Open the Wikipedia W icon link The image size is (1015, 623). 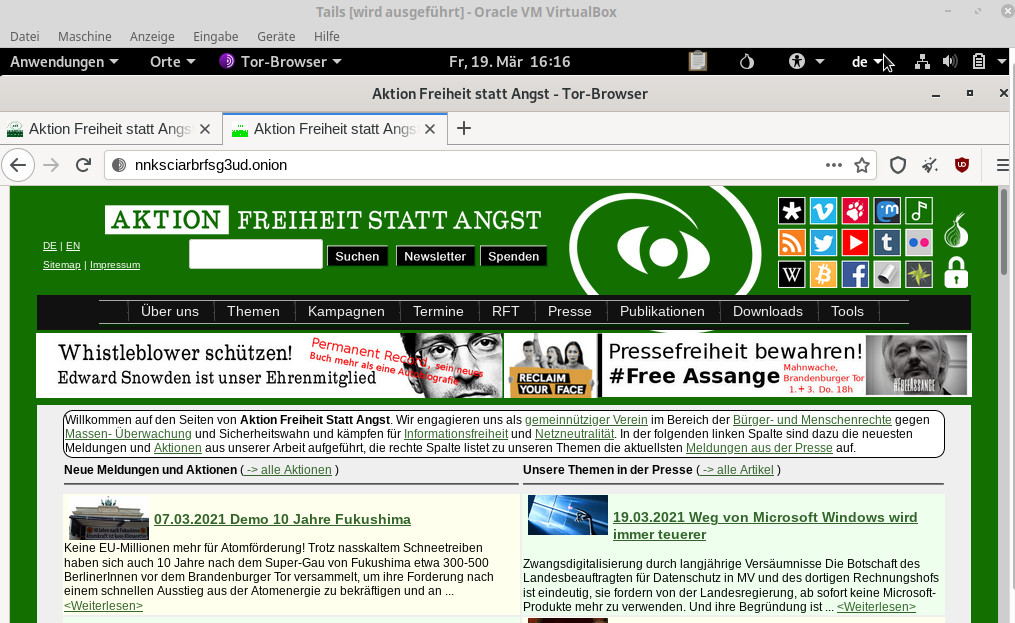coord(791,275)
